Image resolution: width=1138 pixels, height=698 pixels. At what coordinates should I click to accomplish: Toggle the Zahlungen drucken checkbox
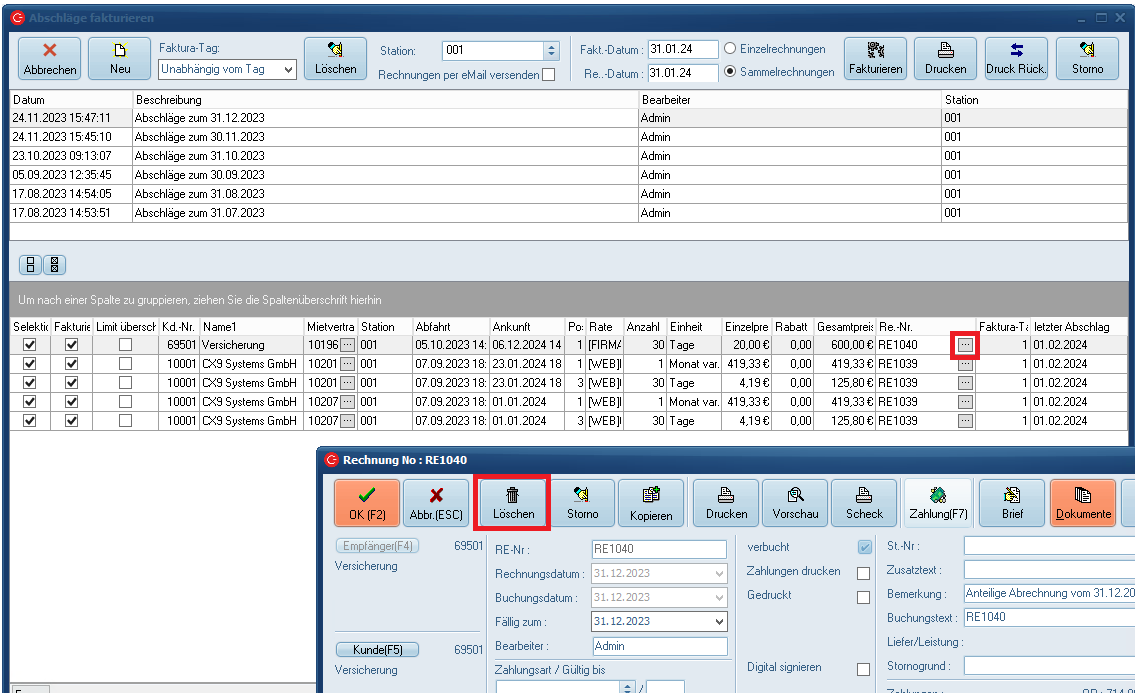click(863, 573)
